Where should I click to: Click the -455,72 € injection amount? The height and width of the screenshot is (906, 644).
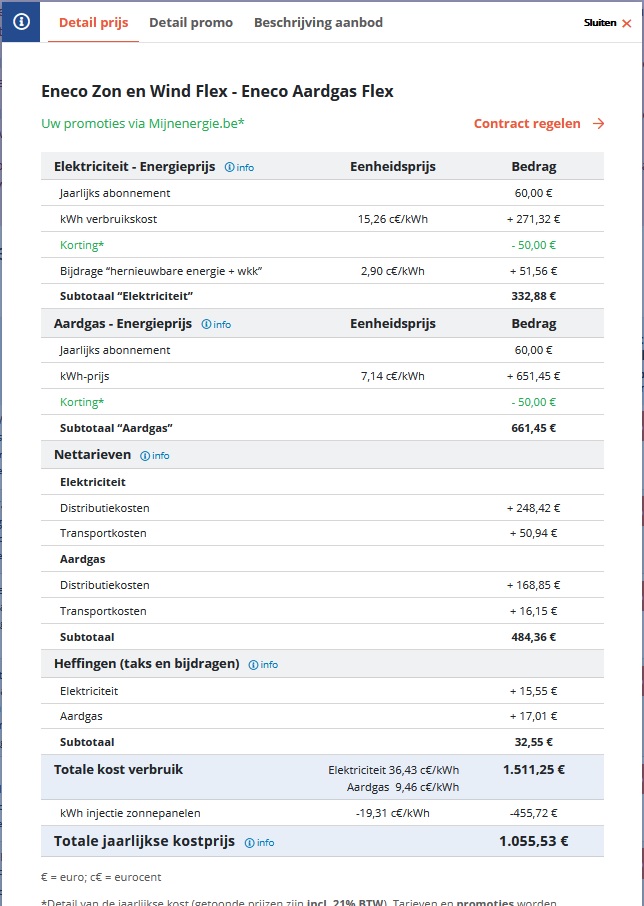(534, 814)
